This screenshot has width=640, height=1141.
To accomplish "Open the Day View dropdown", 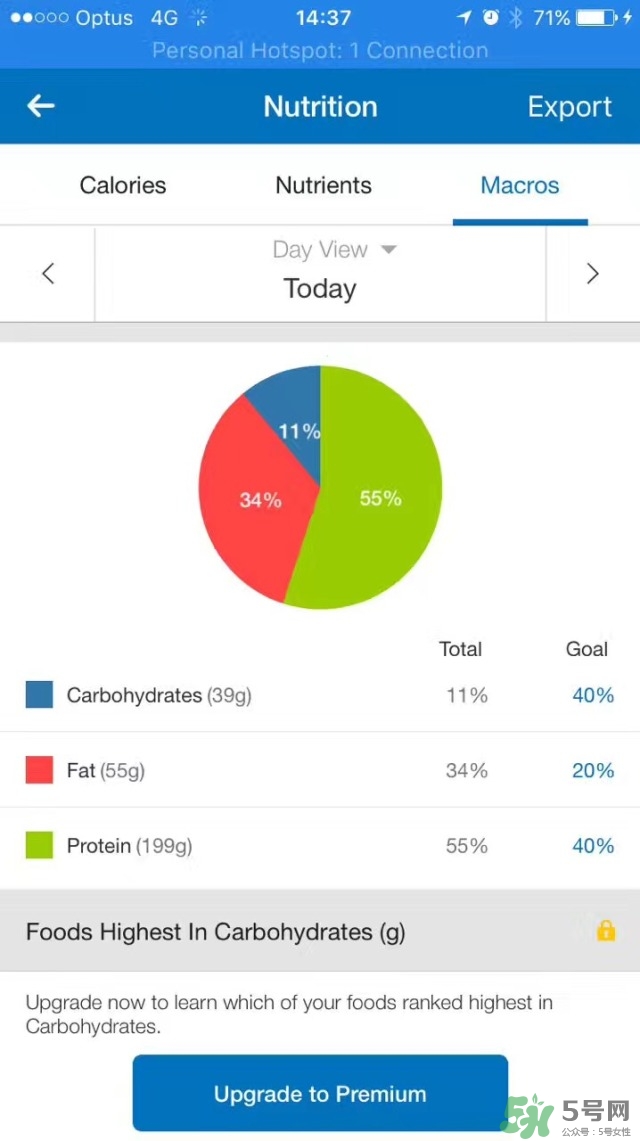I will 334,250.
